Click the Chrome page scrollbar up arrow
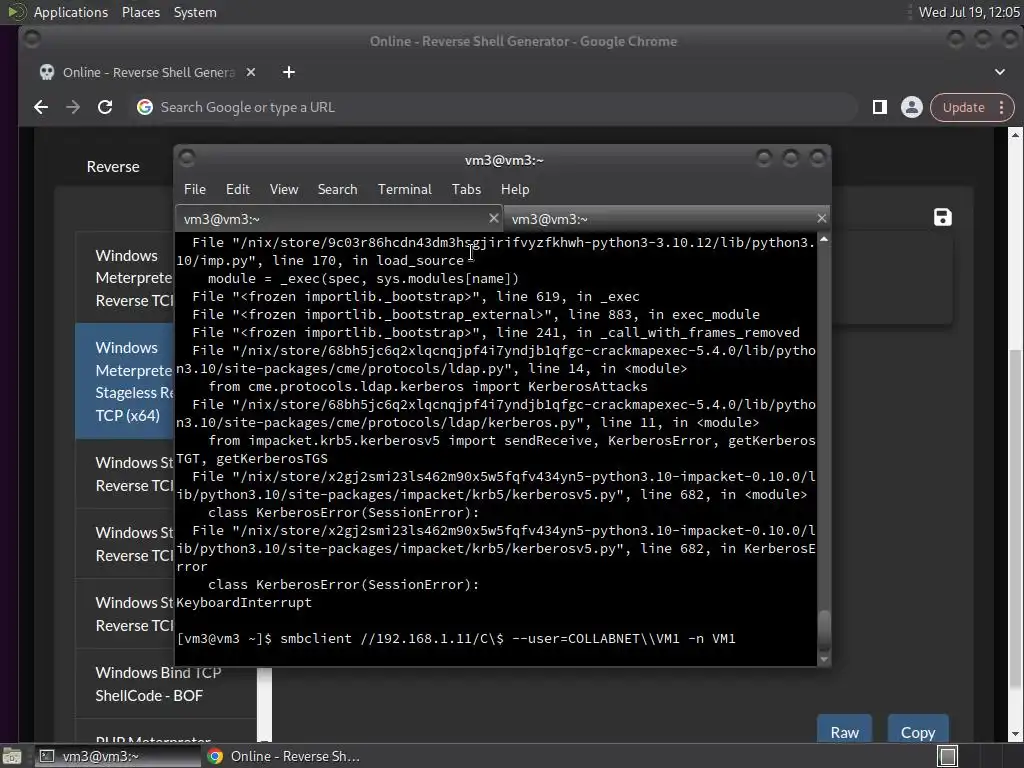 pyautogui.click(x=1015, y=135)
